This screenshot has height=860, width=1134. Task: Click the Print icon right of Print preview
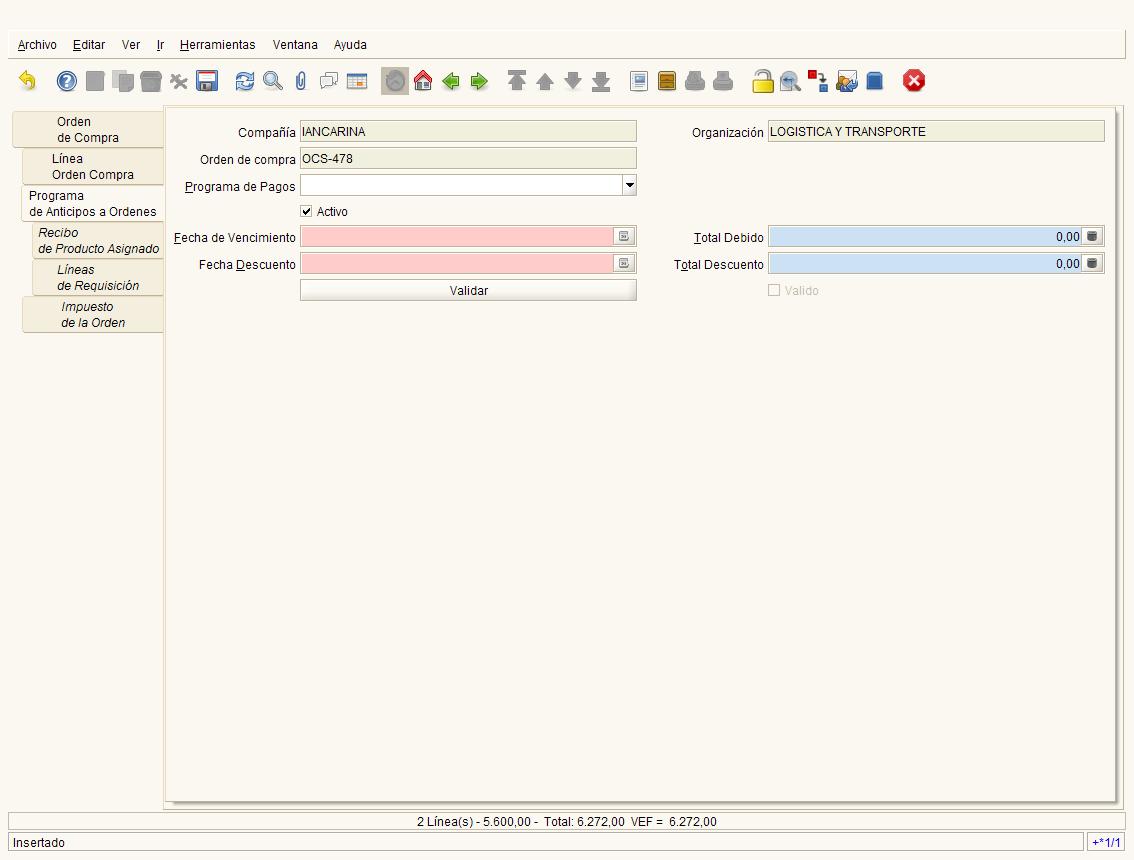[723, 80]
